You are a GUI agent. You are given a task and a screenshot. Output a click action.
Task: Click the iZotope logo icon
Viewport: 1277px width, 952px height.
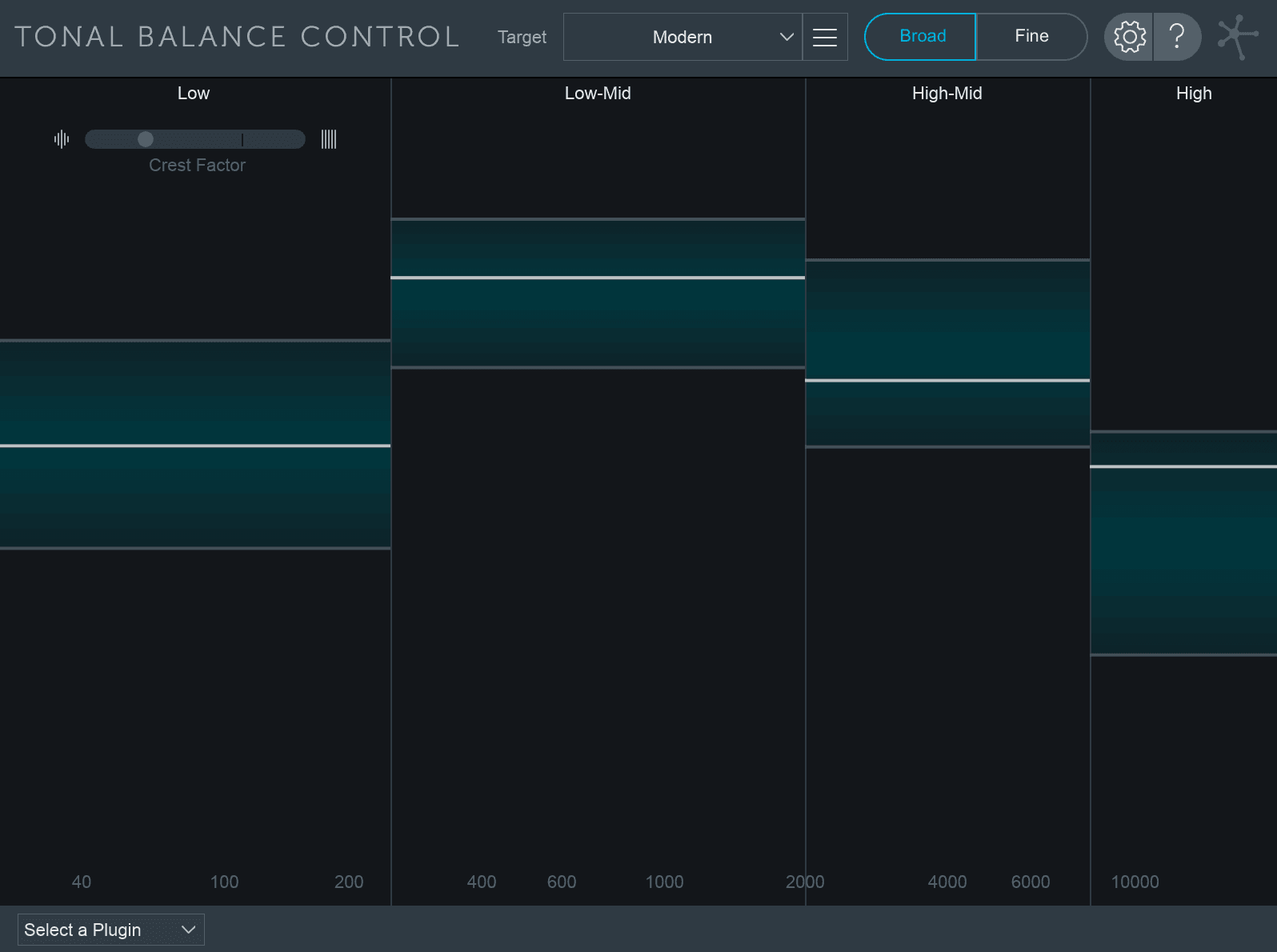point(1237,37)
